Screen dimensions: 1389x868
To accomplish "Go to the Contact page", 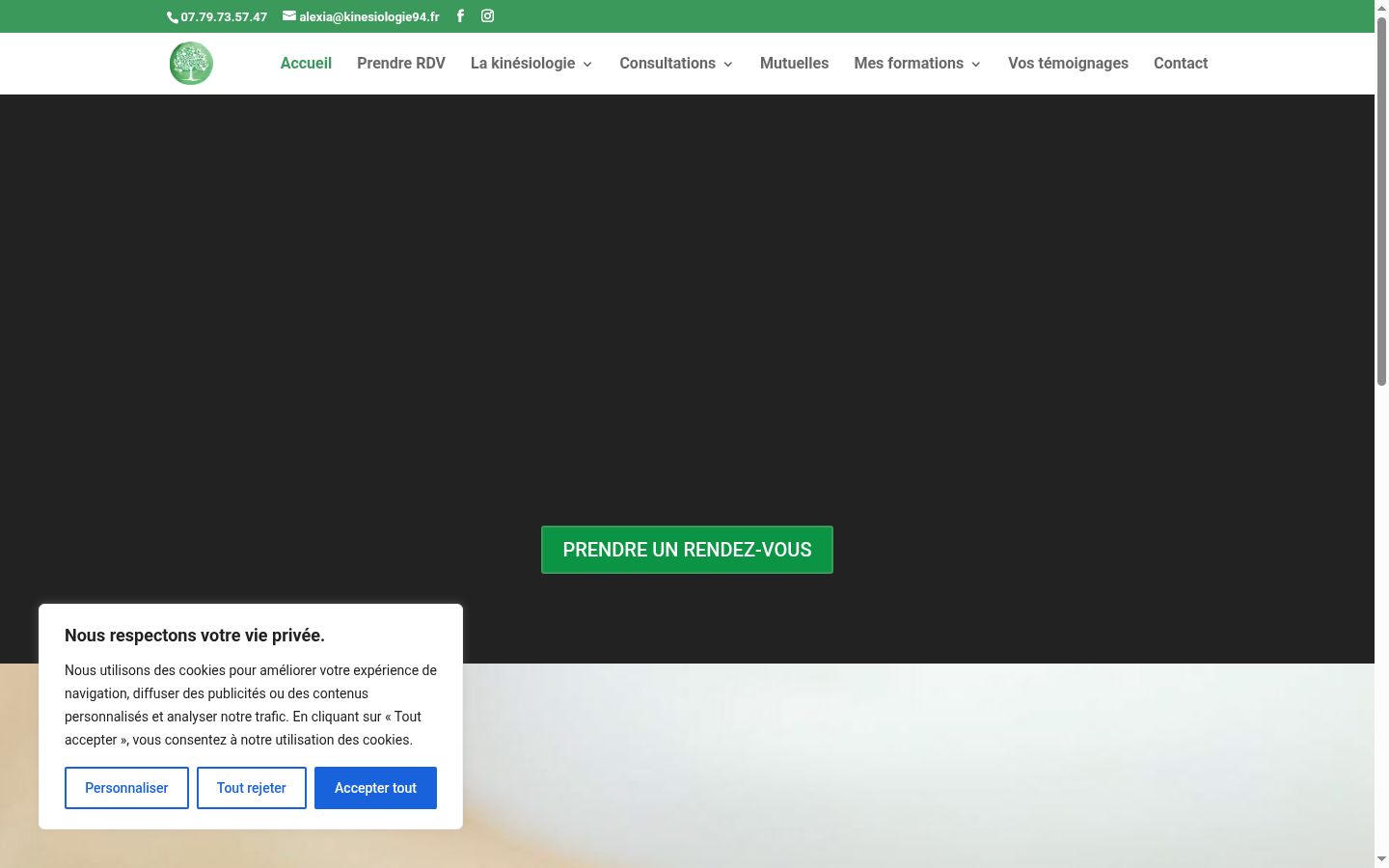I will (1181, 63).
